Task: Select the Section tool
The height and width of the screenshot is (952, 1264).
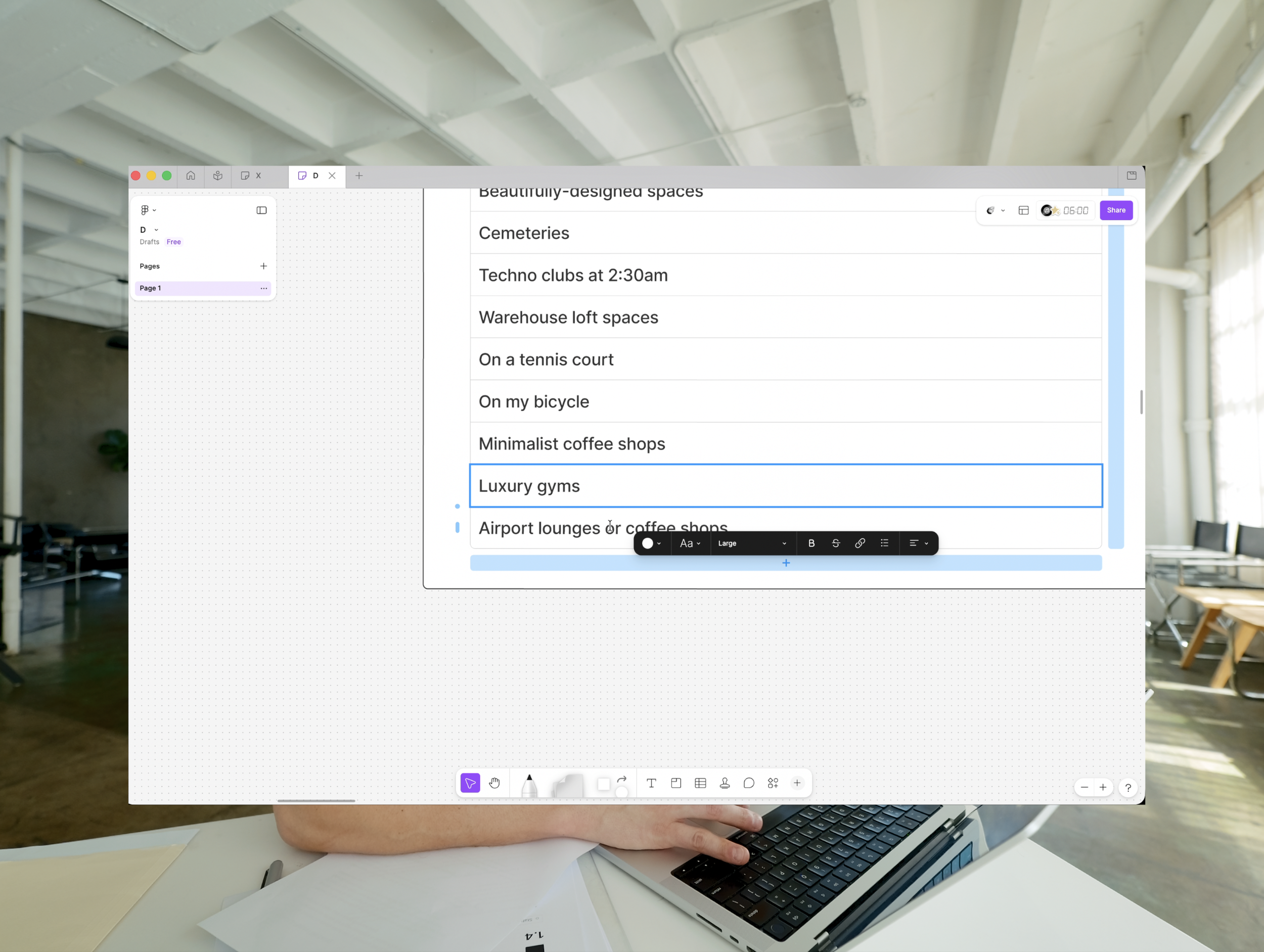Action: (x=676, y=783)
